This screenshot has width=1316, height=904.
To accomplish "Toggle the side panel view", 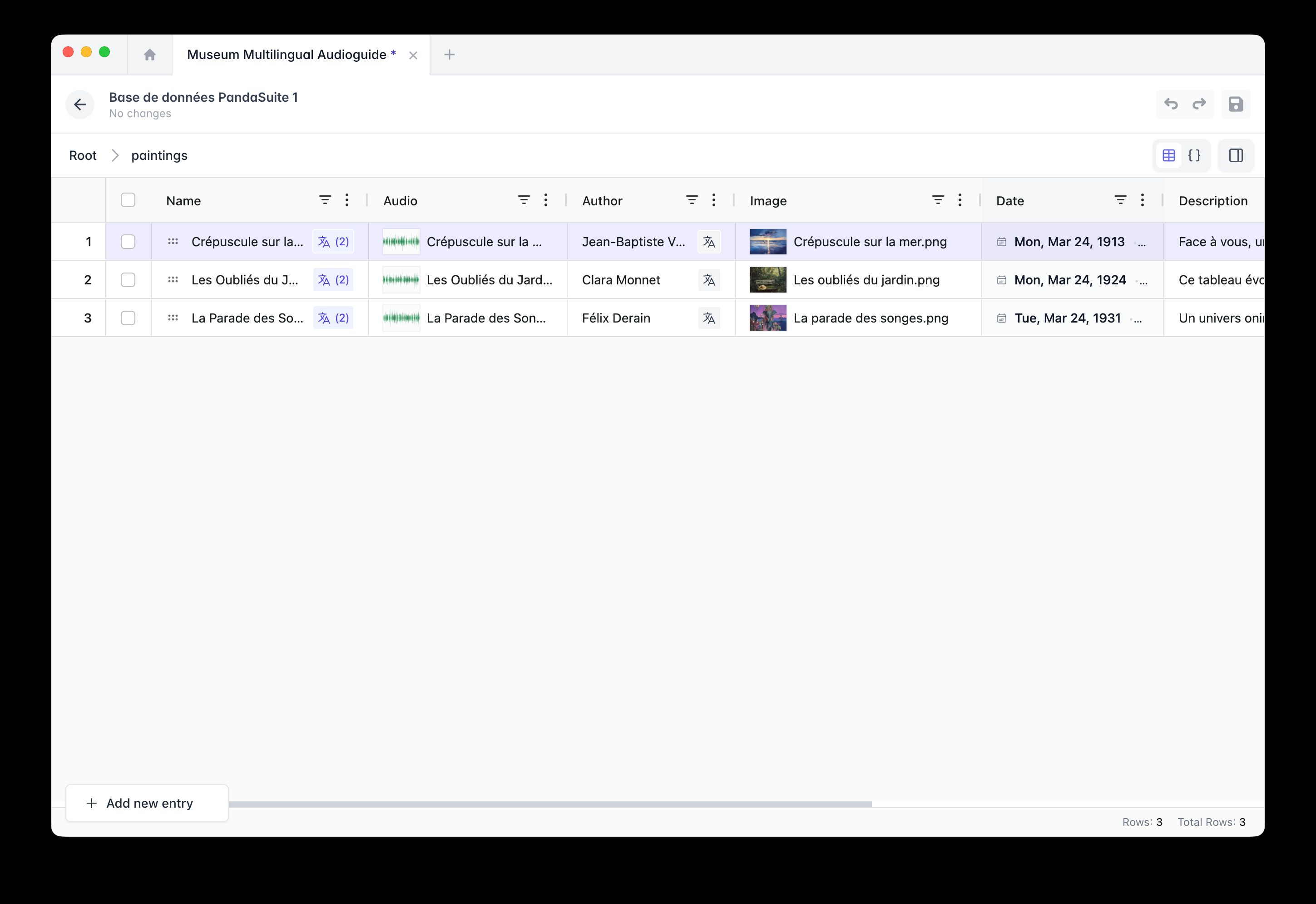I will [1236, 155].
